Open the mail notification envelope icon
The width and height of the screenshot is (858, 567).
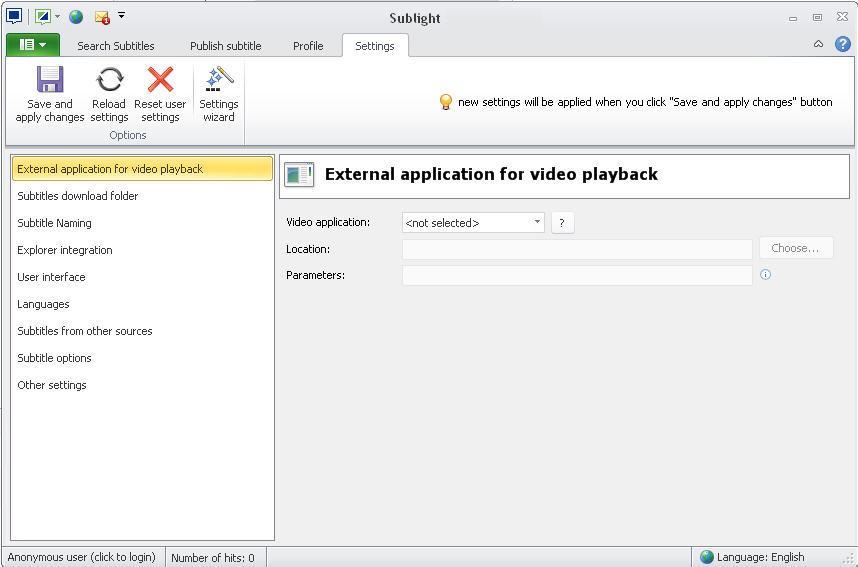click(102, 17)
